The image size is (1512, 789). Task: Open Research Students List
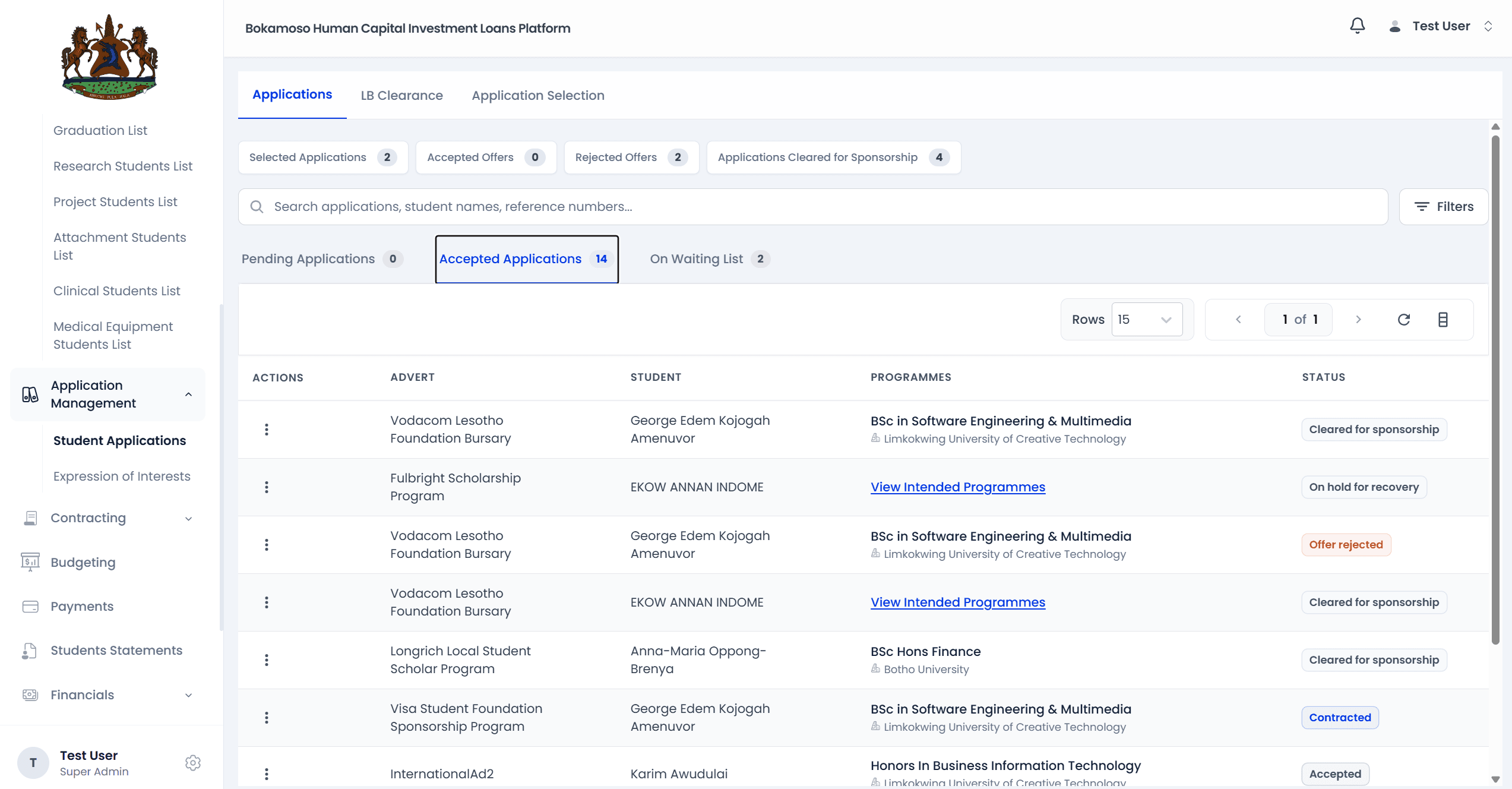(123, 166)
